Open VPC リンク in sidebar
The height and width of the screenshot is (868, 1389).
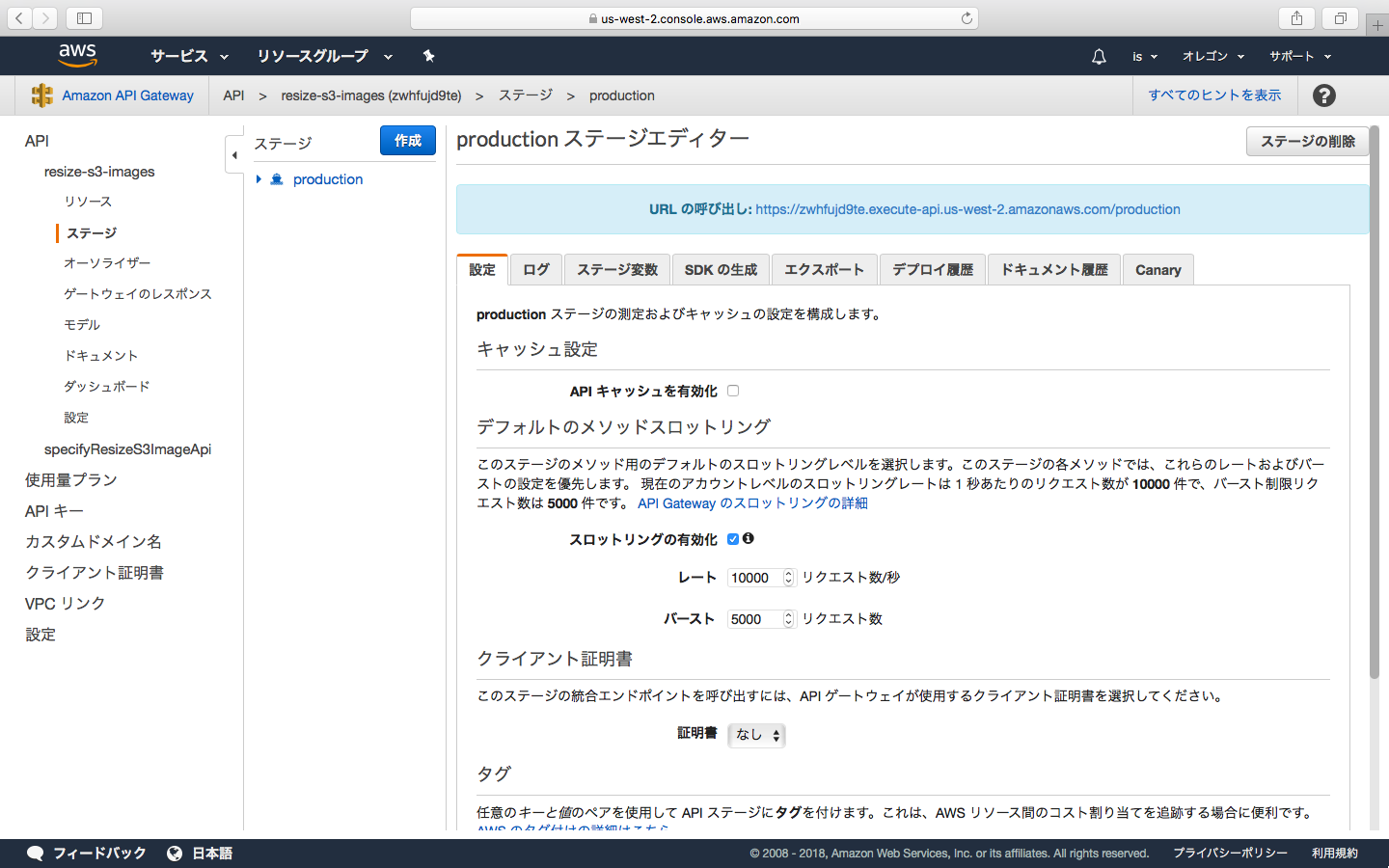tap(65, 604)
